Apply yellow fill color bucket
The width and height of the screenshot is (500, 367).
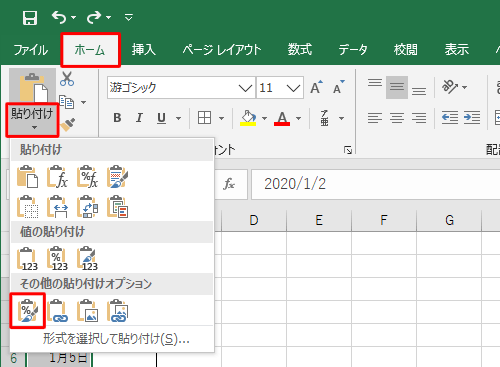[x=248, y=118]
